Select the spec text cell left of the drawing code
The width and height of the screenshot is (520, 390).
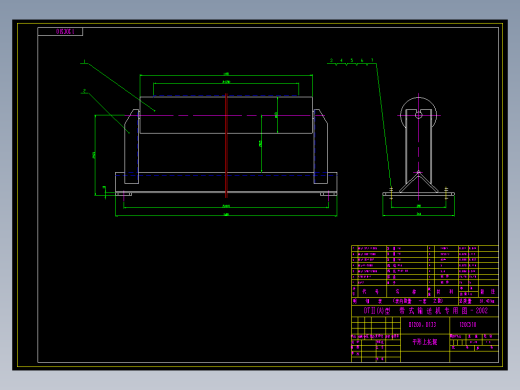pos(425,325)
